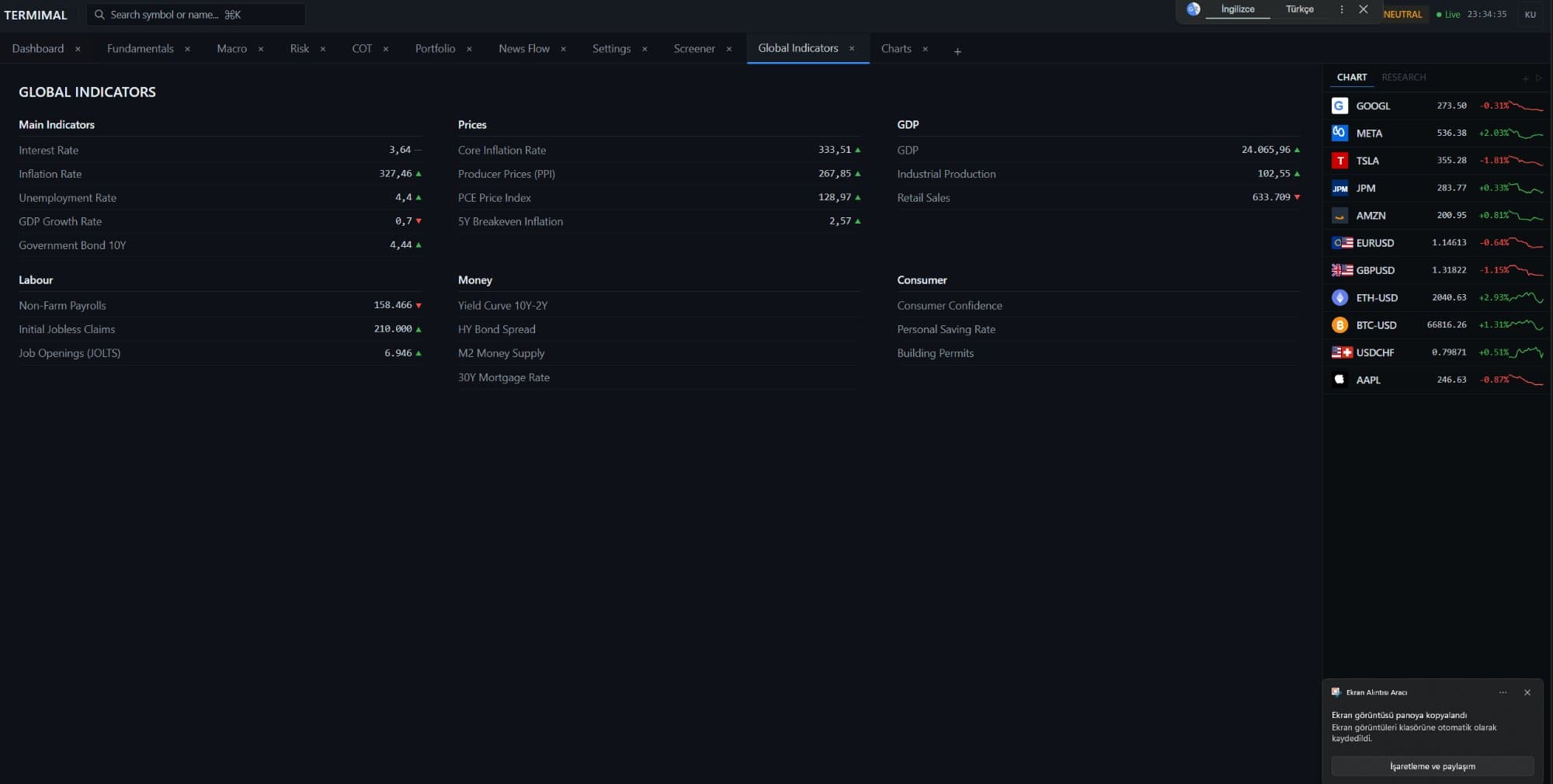Click the Google Translate logo icon
1553x784 pixels.
click(x=1193, y=9)
